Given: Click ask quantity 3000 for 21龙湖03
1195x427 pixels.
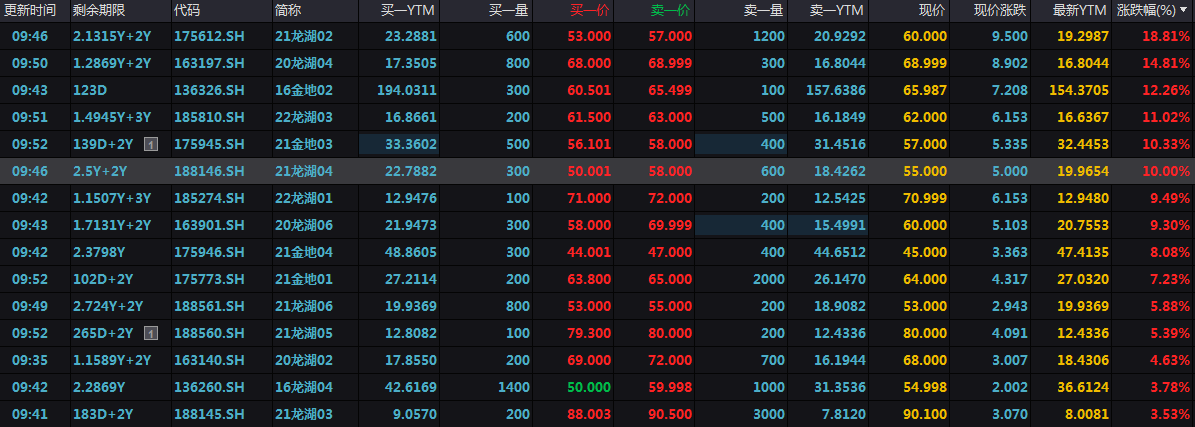Looking at the screenshot, I should tap(769, 415).
